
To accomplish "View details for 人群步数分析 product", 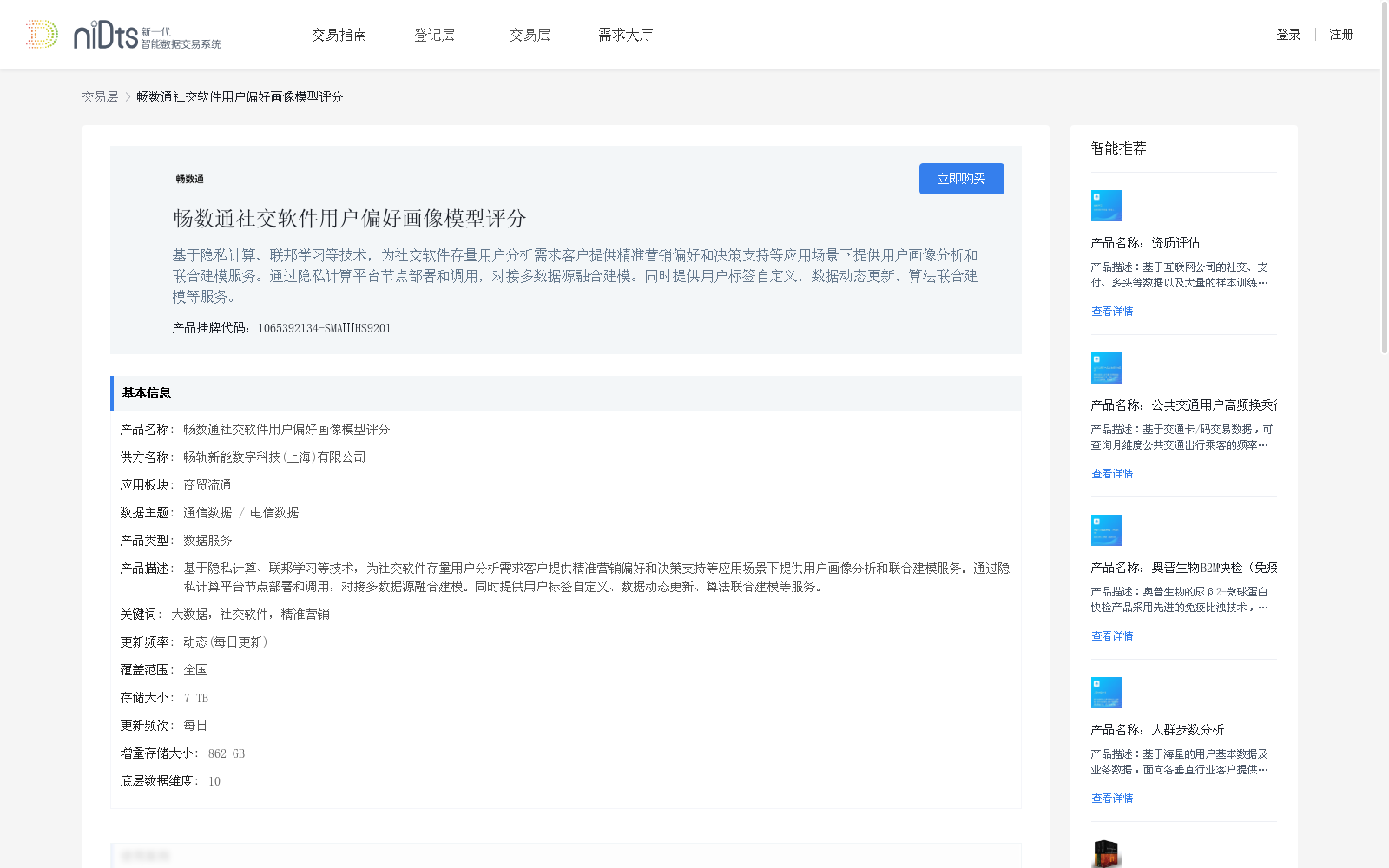I will coord(1112,799).
